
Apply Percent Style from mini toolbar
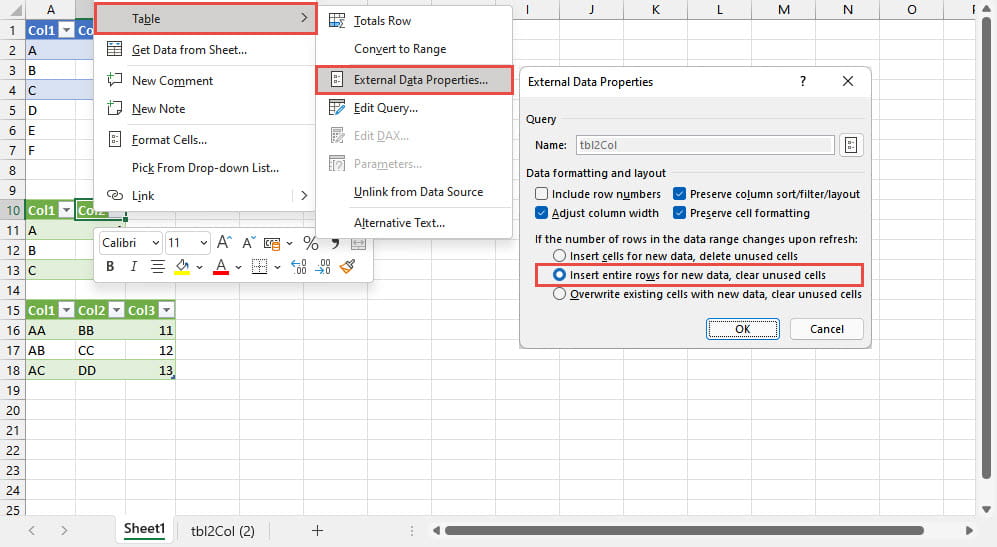[x=310, y=242]
